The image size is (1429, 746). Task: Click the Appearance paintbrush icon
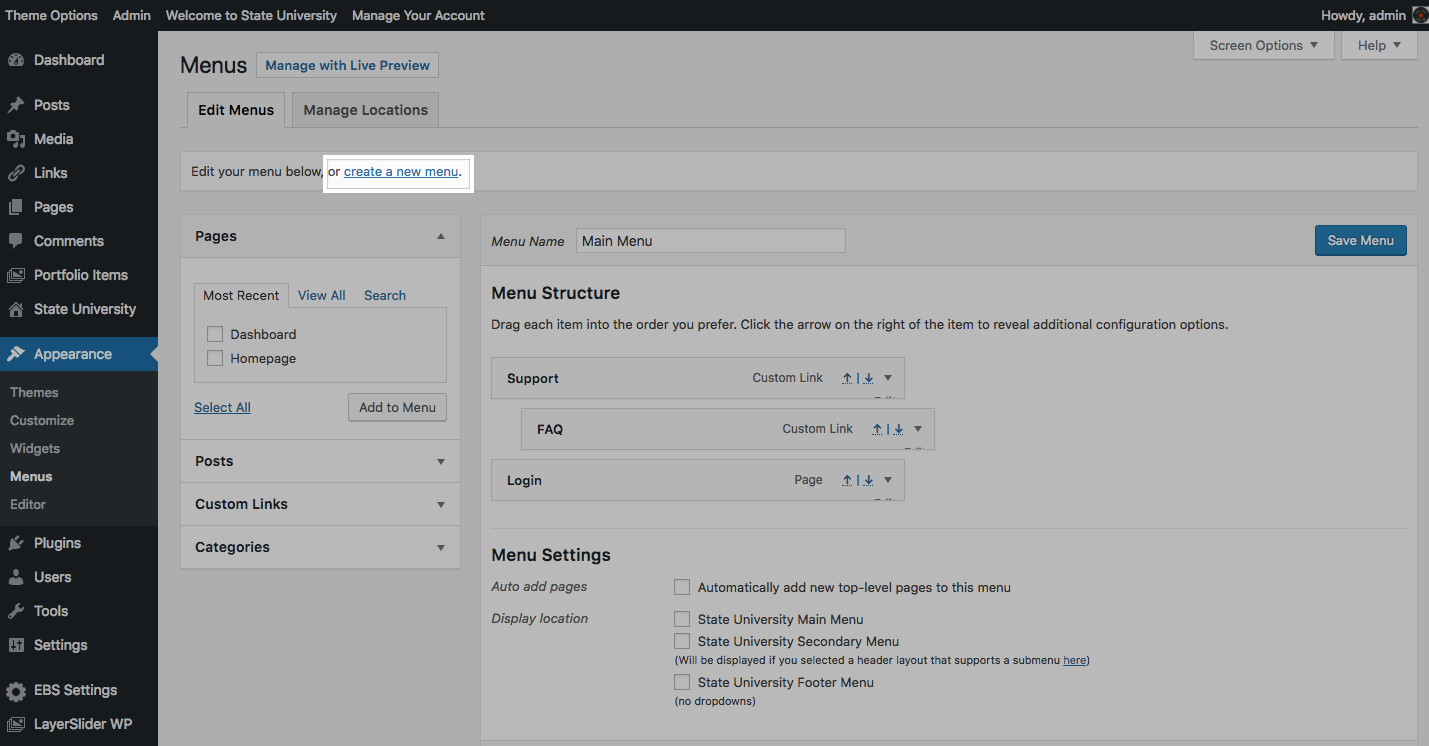tap(16, 354)
